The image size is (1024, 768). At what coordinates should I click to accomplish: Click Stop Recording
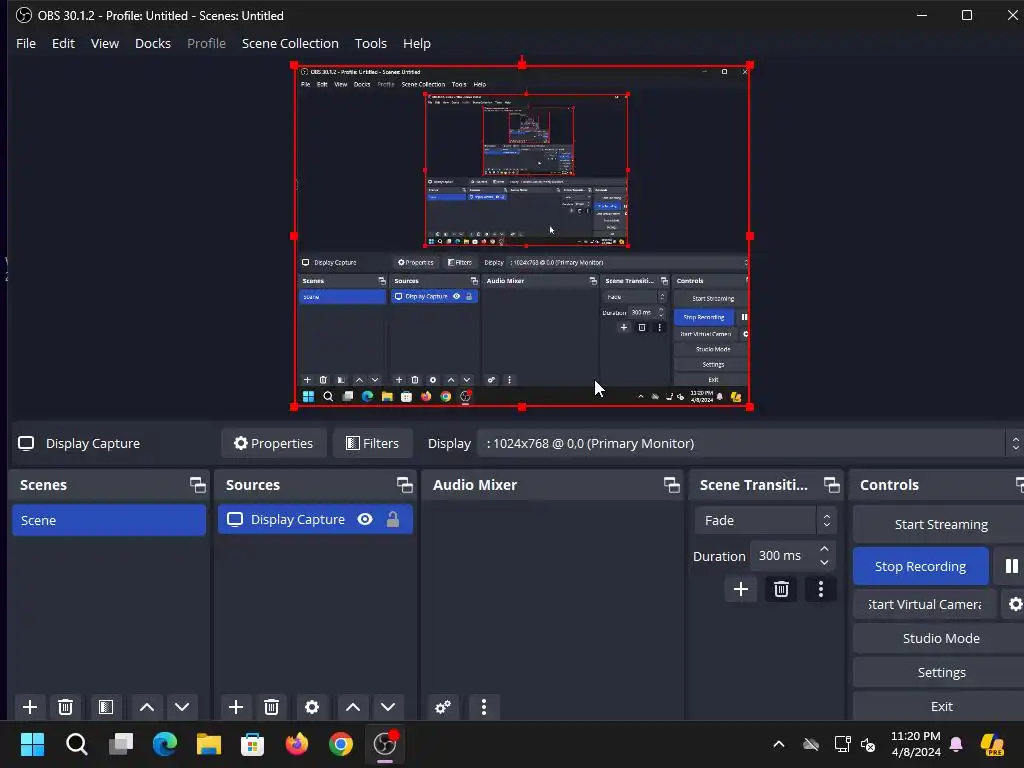coord(920,566)
